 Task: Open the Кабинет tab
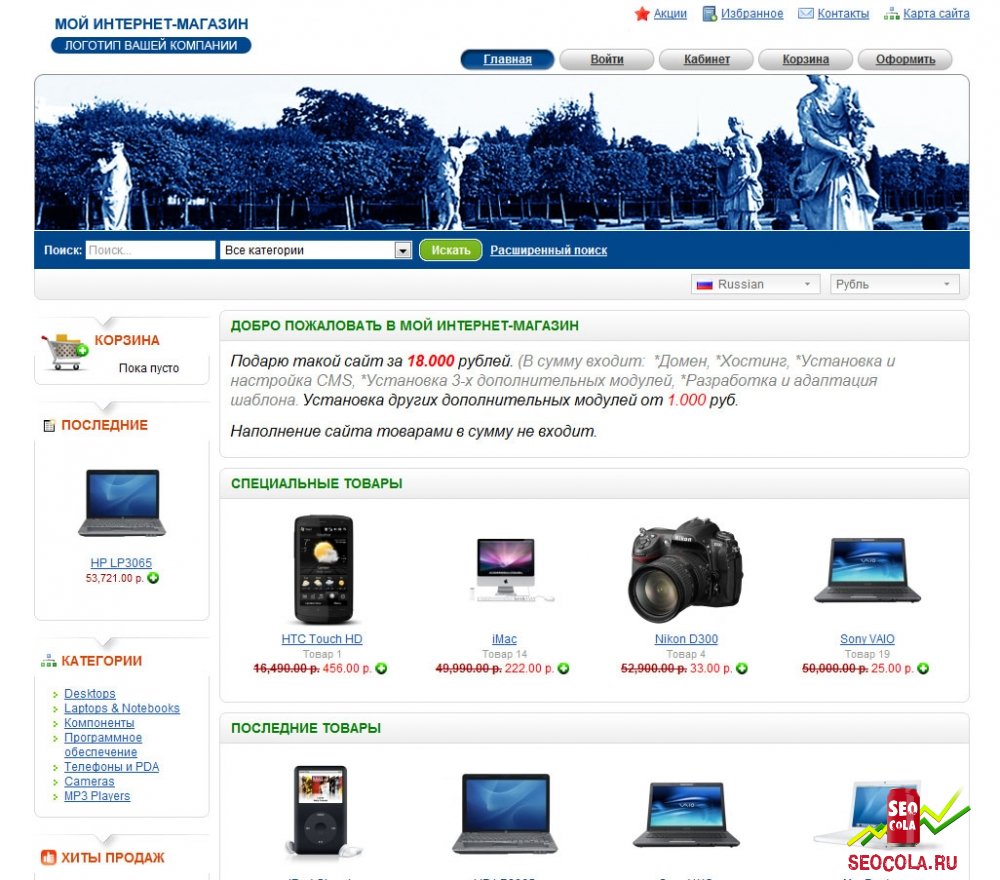(x=706, y=59)
